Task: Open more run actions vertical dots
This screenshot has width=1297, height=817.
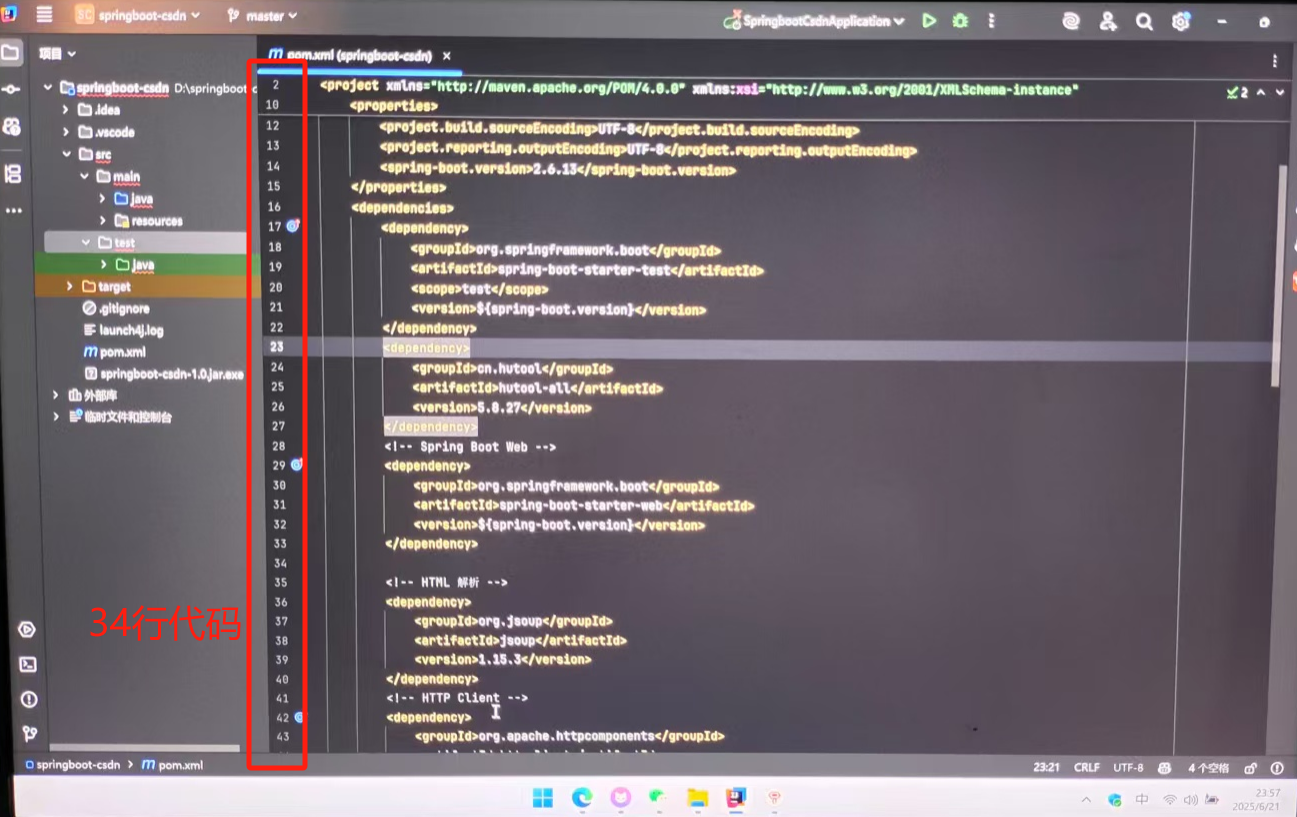Action: pyautogui.click(x=991, y=20)
